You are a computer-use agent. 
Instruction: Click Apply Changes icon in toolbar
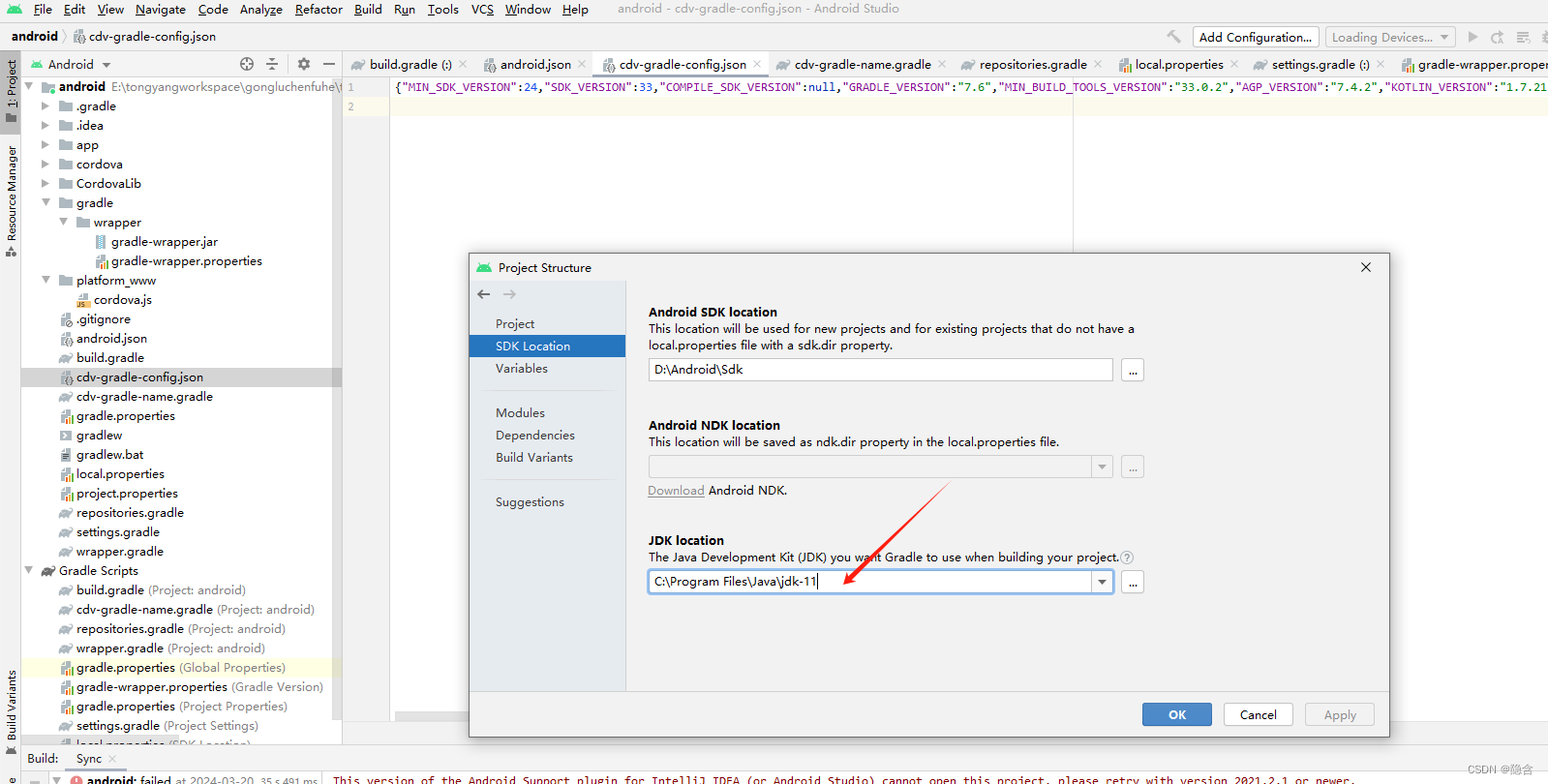pyautogui.click(x=1498, y=37)
